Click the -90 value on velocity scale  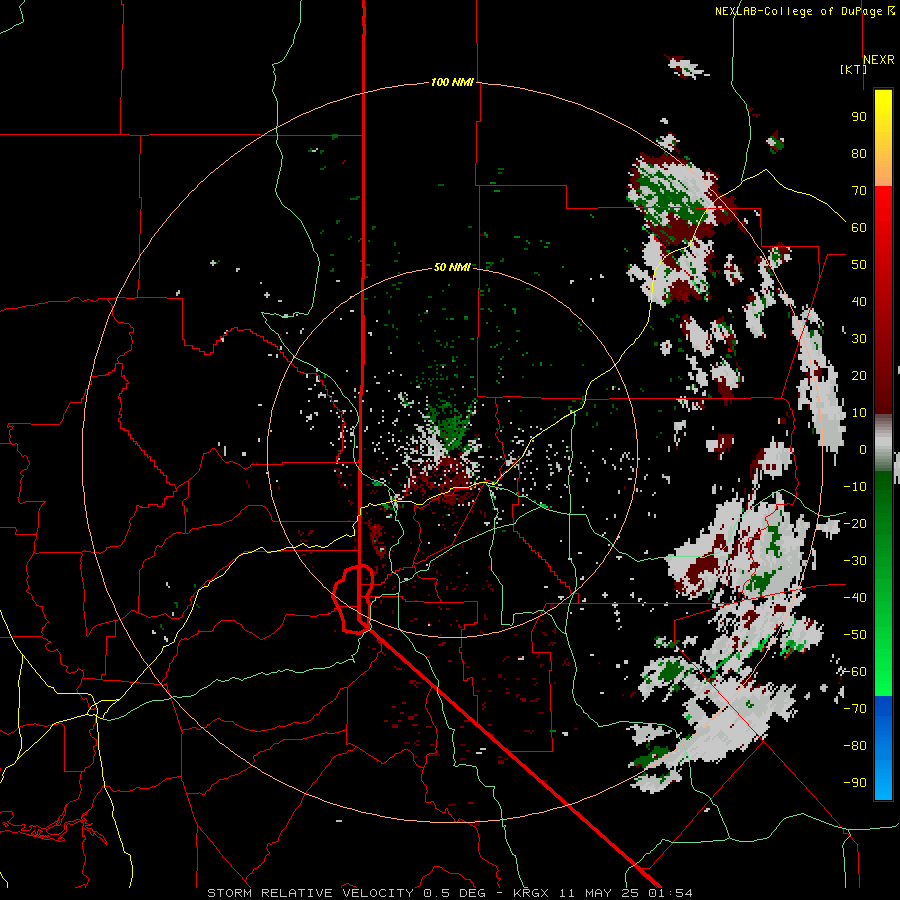pyautogui.click(x=855, y=783)
